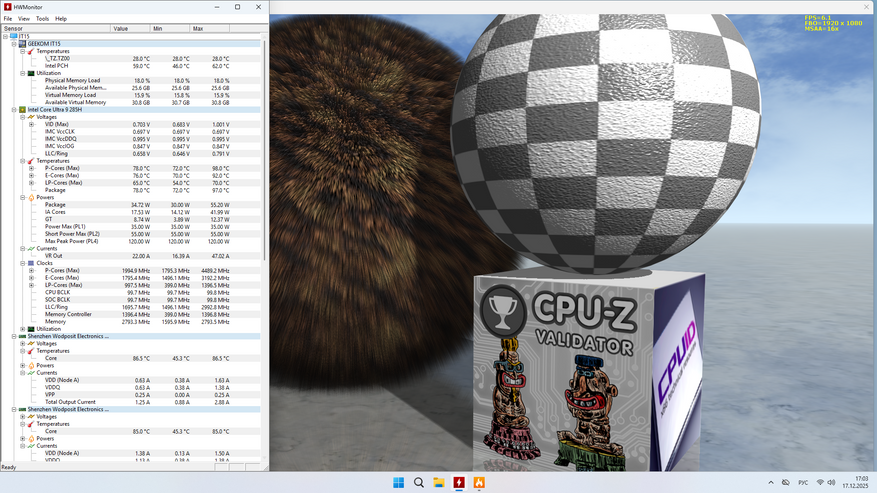Expand P-Cores (Max) under Temperatures
The image size is (877, 493).
(31, 168)
